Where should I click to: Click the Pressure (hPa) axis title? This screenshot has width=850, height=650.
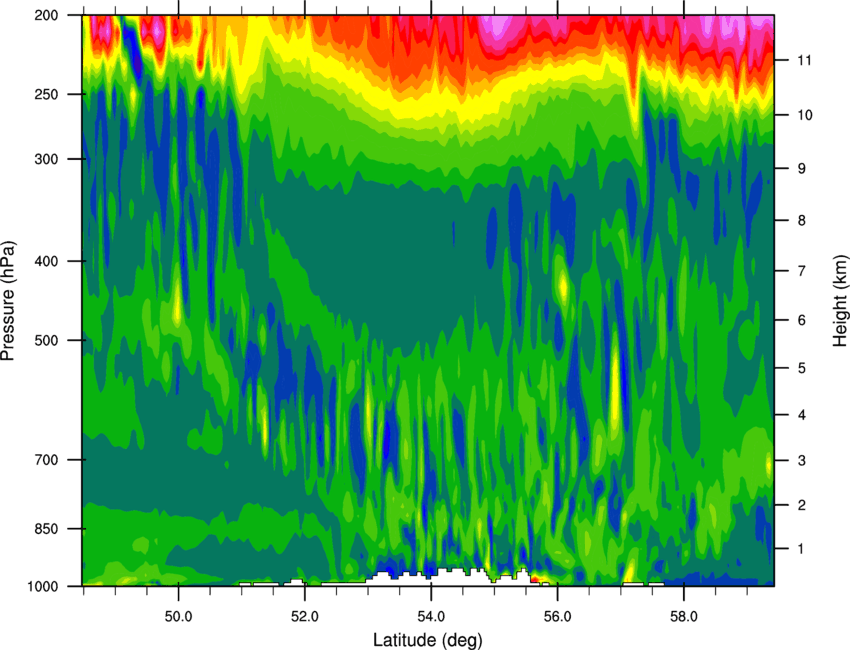click(8, 301)
